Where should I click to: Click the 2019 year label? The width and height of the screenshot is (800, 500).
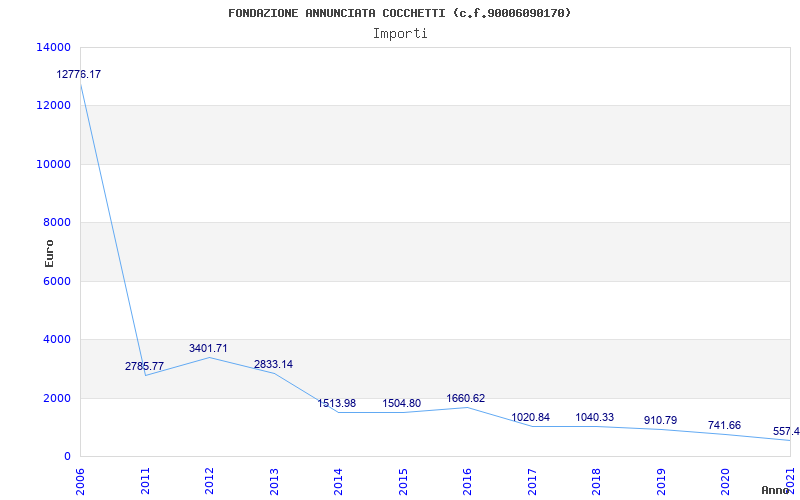tap(661, 481)
